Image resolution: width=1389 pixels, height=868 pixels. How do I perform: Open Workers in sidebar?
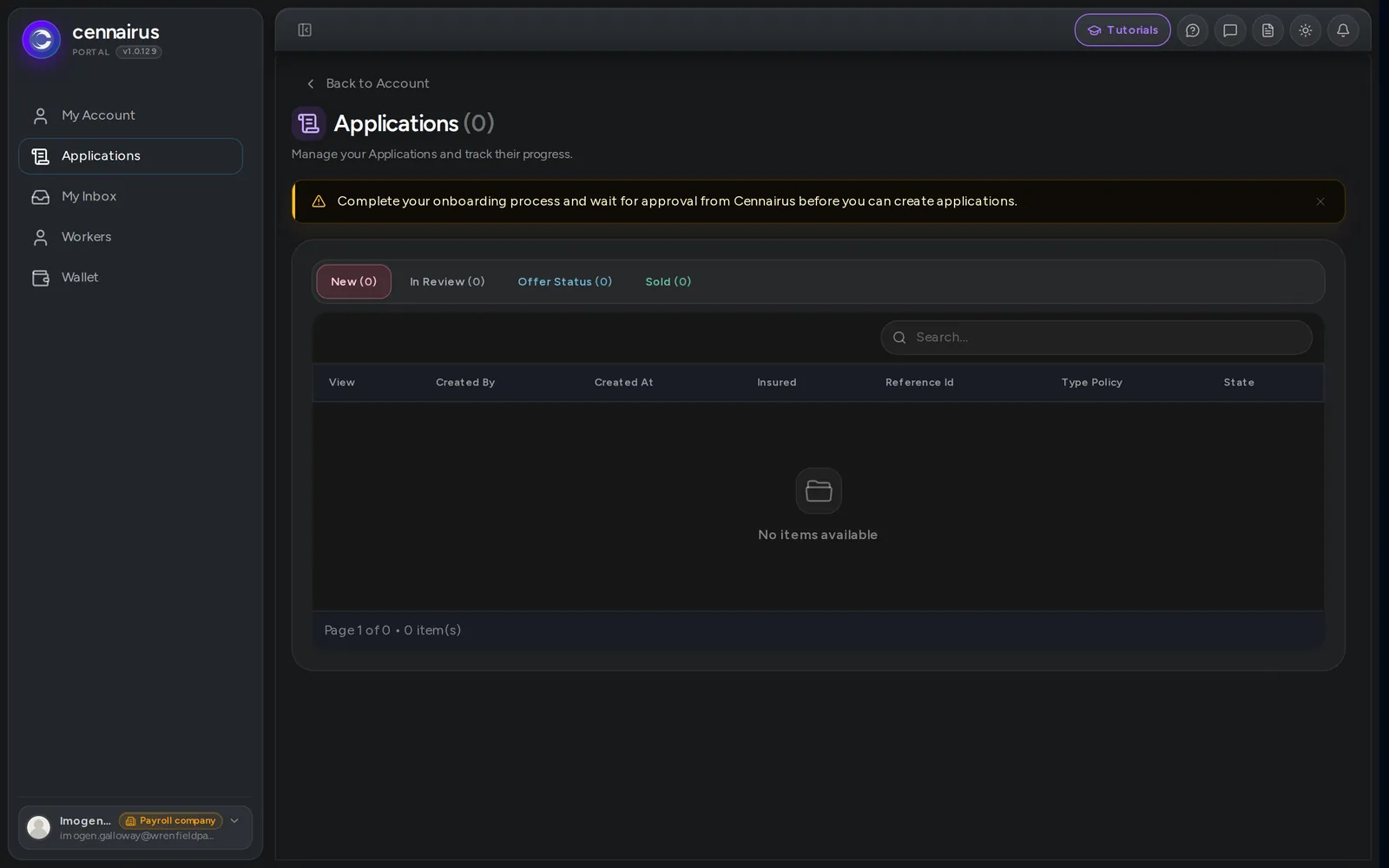point(130,237)
